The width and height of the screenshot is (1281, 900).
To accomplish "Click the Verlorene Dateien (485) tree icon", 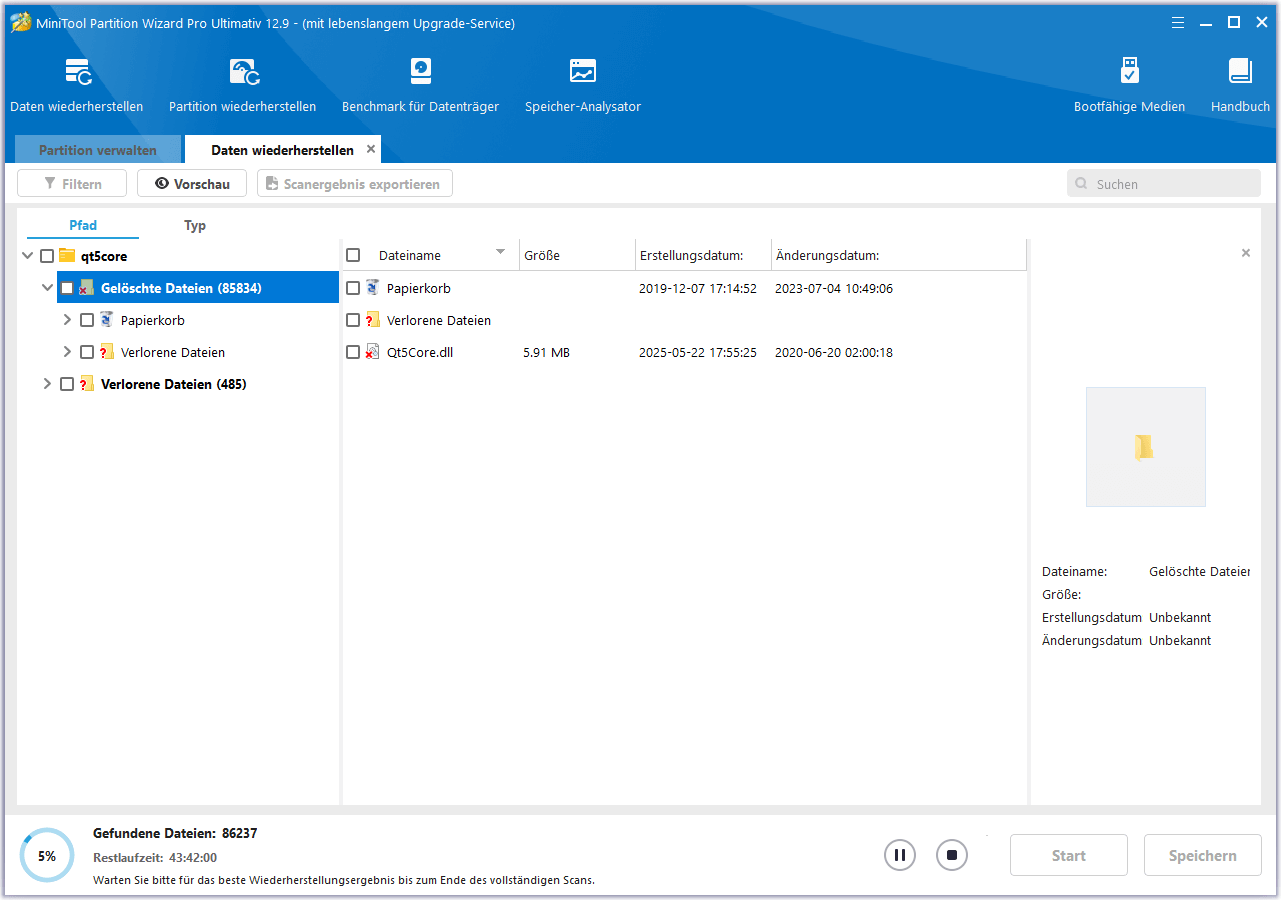I will click(87, 384).
